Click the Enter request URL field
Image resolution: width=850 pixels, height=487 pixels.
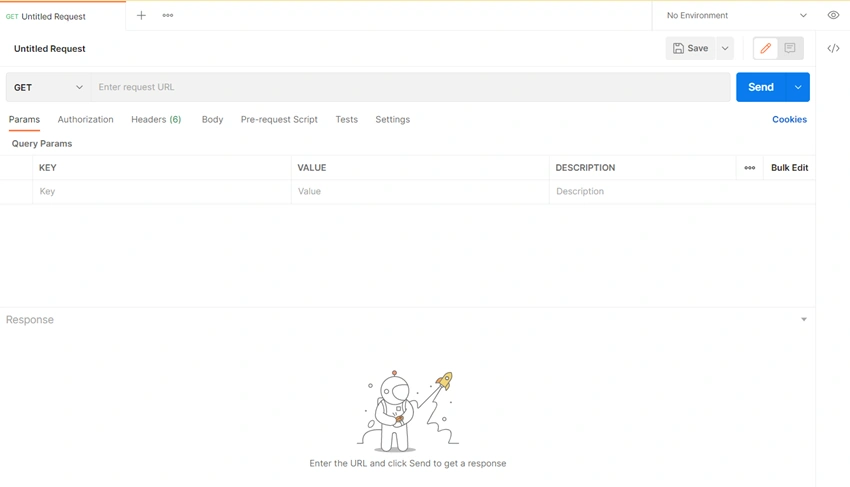[x=410, y=87]
